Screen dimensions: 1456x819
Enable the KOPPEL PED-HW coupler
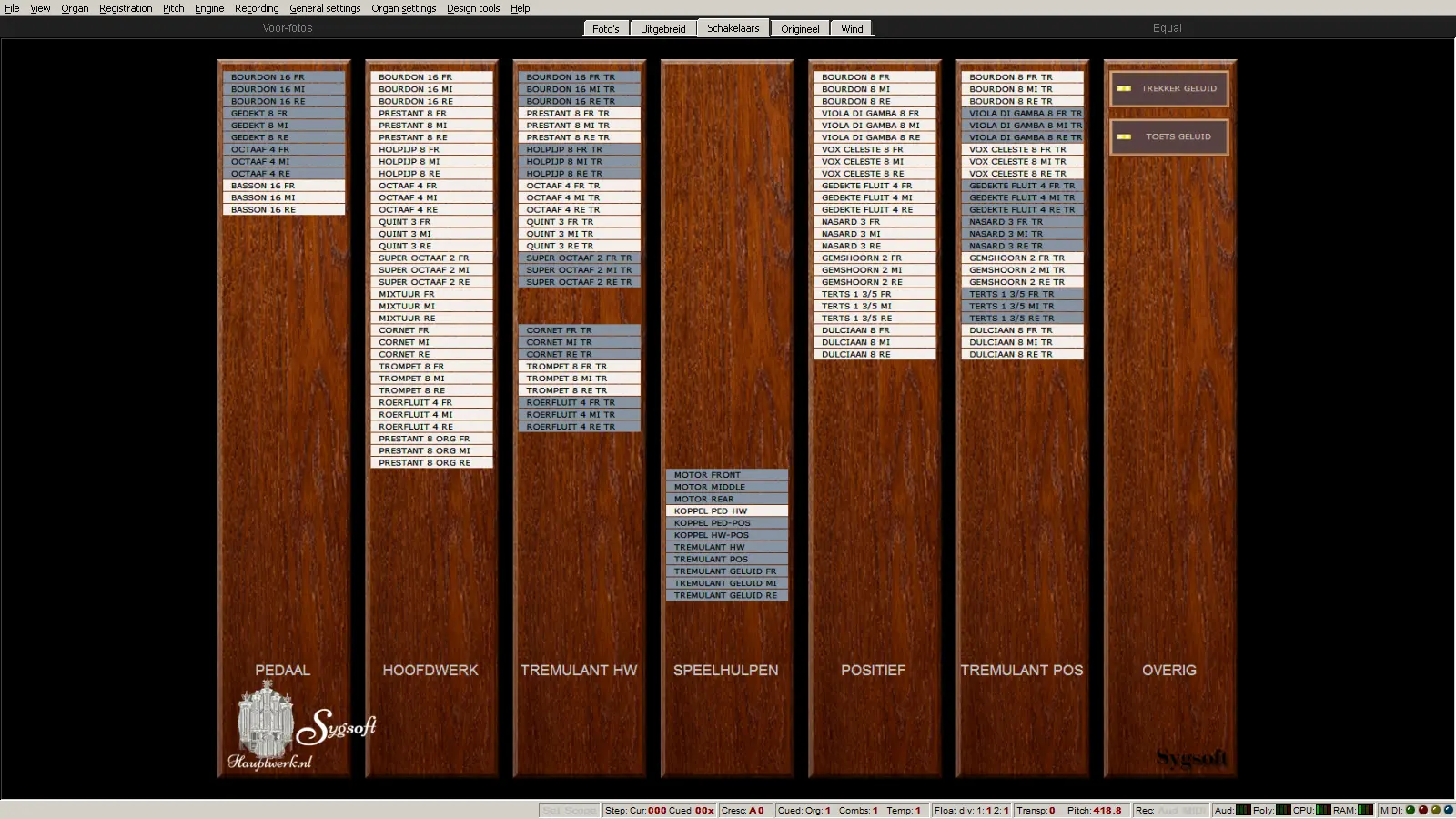tap(726, 511)
